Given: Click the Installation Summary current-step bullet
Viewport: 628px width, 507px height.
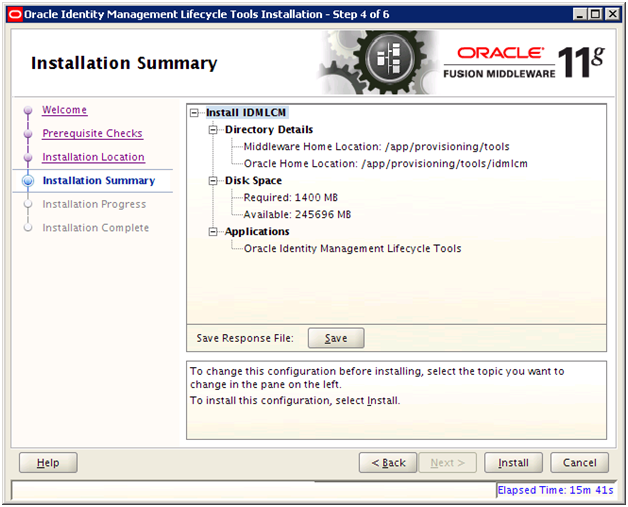Looking at the screenshot, I should [x=28, y=181].
